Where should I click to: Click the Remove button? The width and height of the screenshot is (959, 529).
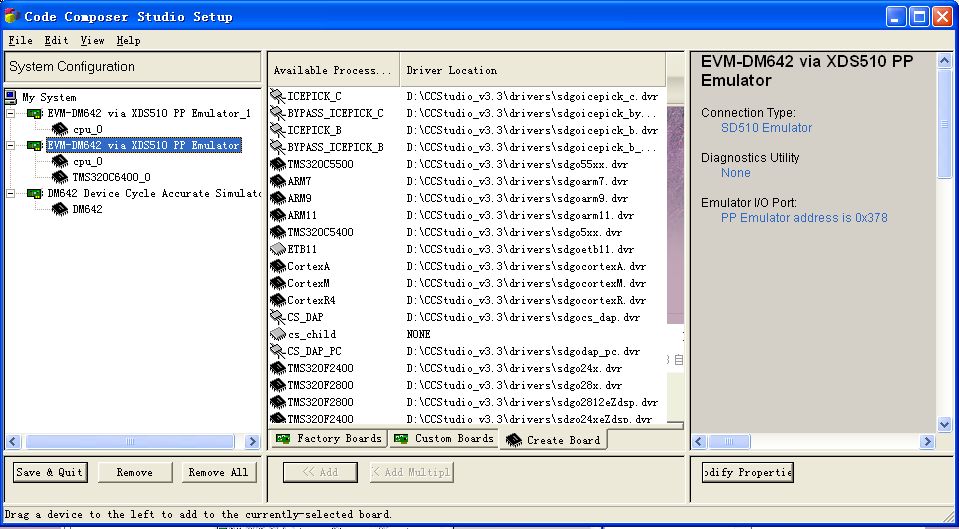pos(135,472)
